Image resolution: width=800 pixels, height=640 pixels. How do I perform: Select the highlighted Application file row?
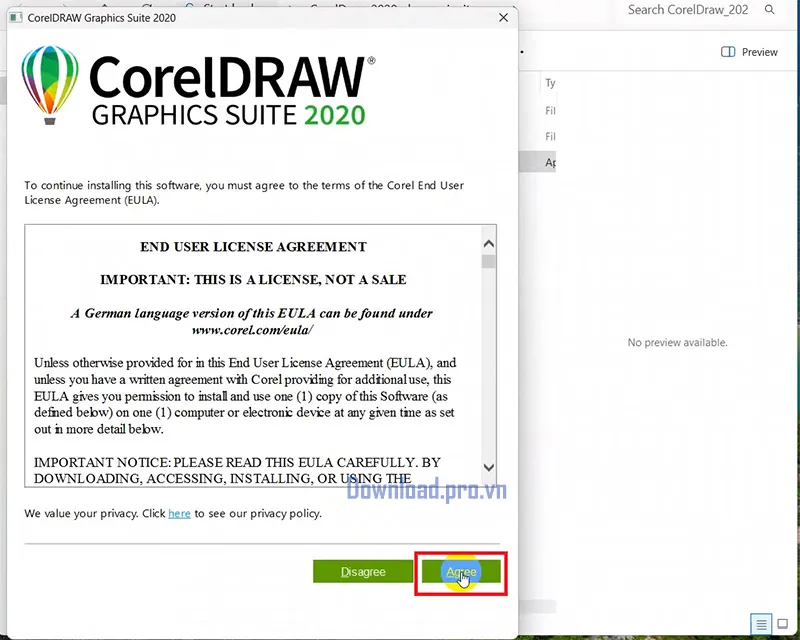tap(549, 162)
